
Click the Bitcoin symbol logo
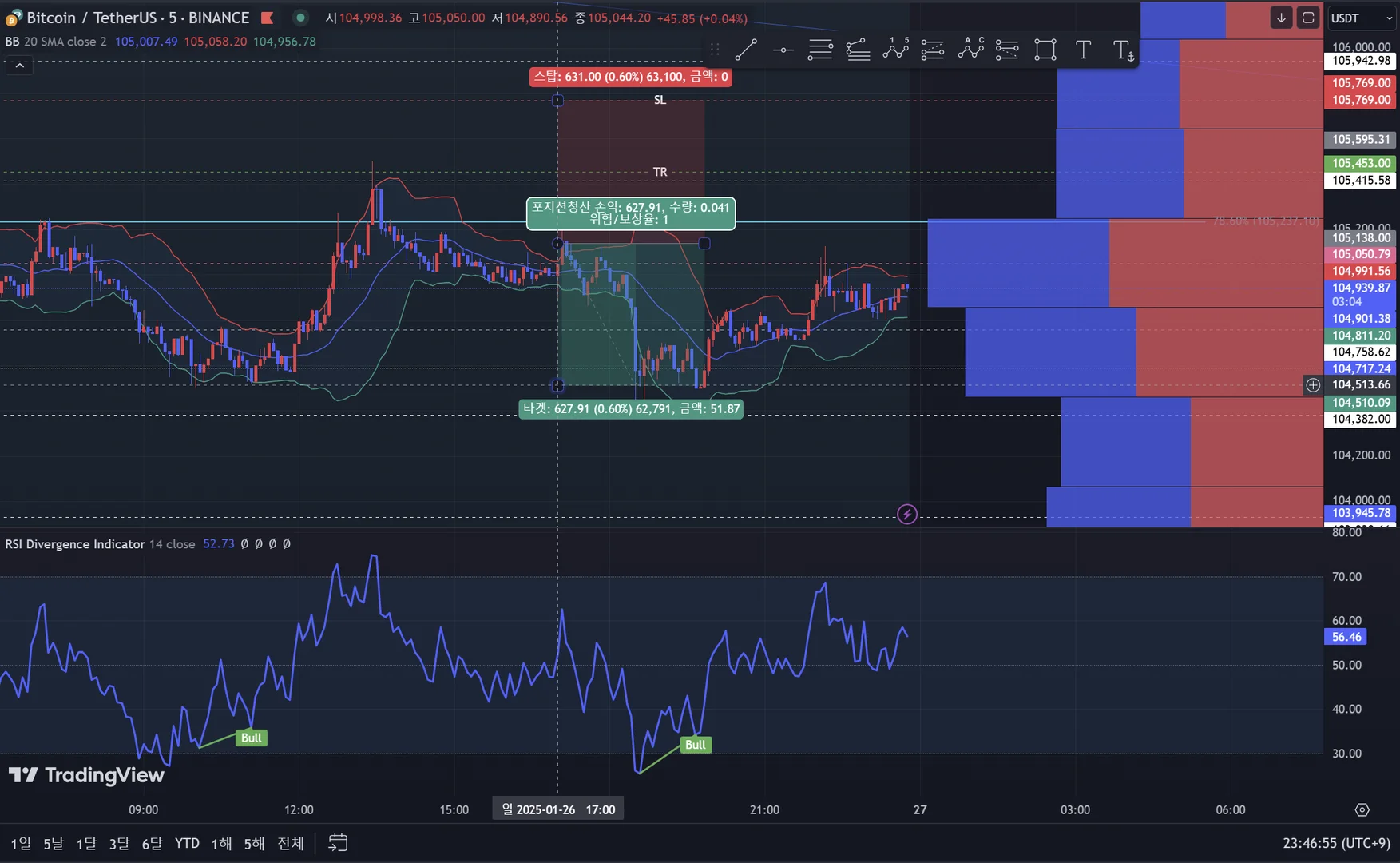(14, 18)
